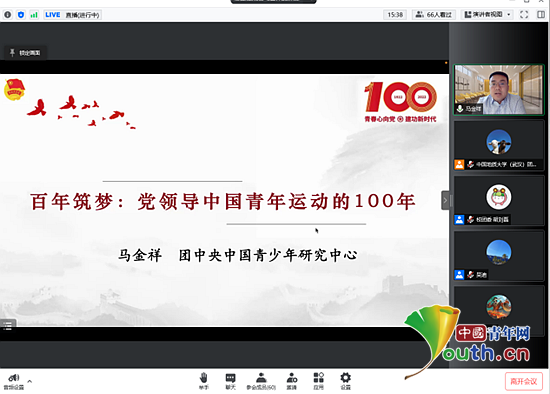This screenshot has width=550, height=394.
Task: Click the red leave meeting button
Action: (524, 381)
